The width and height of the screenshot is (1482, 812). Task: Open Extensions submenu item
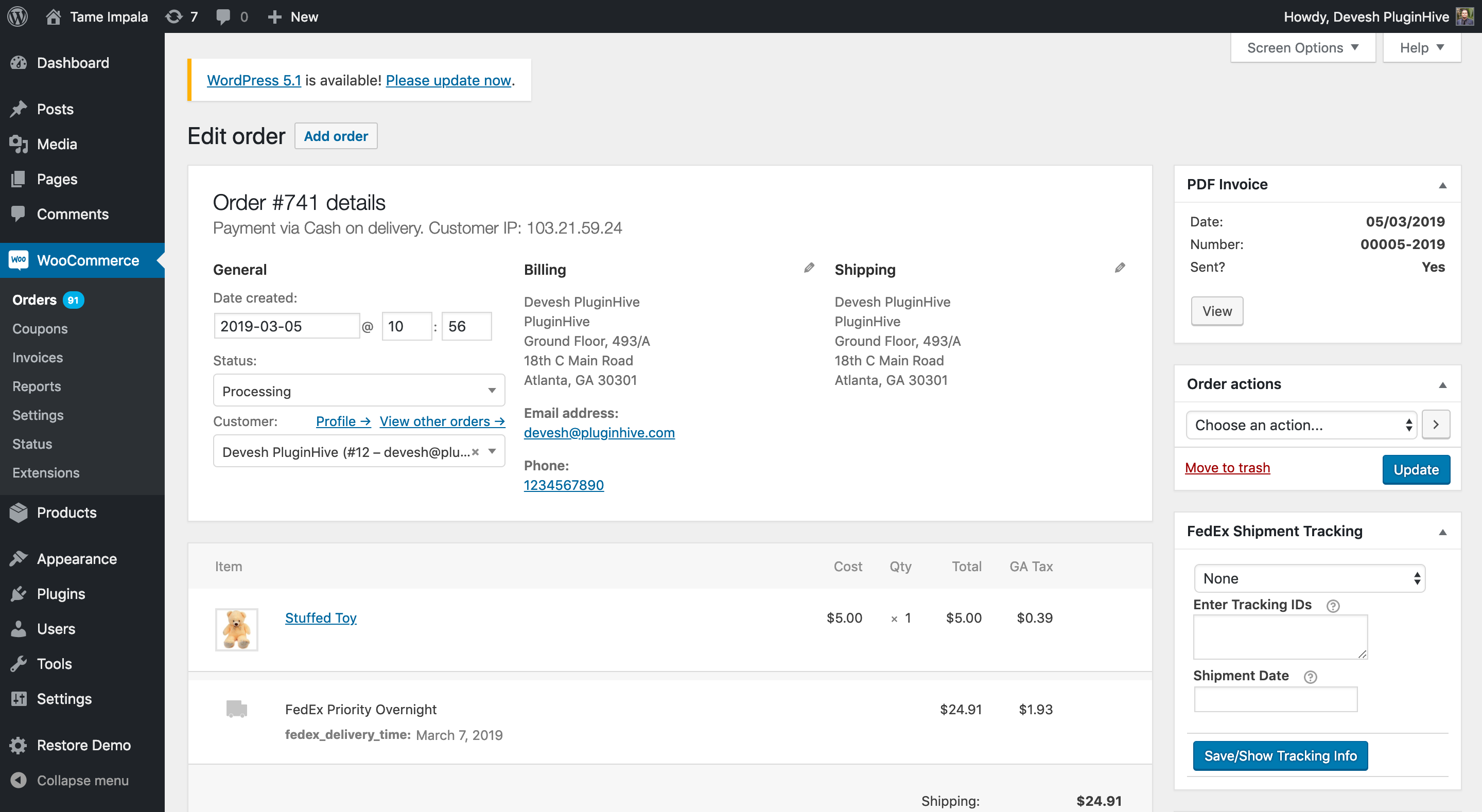pos(46,472)
